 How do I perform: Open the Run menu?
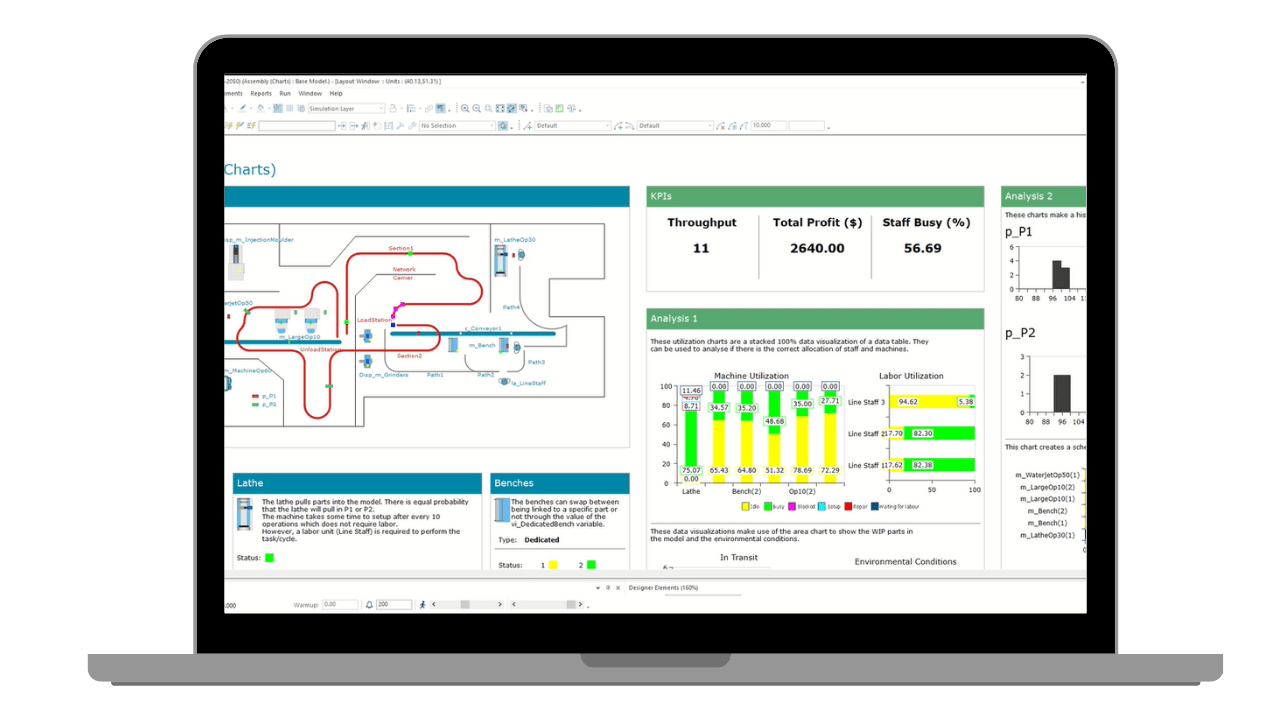coord(285,93)
